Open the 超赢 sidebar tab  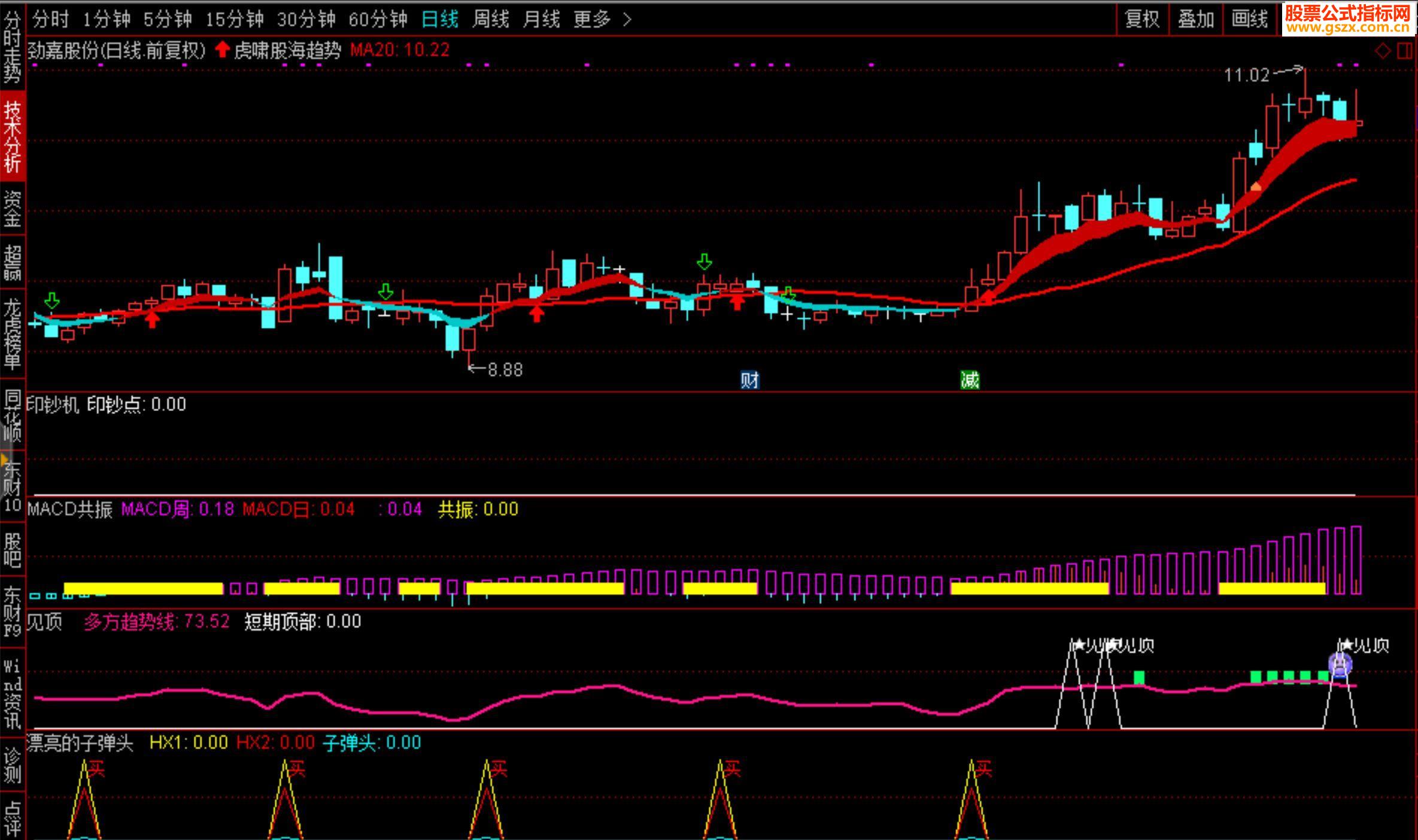click(x=13, y=263)
